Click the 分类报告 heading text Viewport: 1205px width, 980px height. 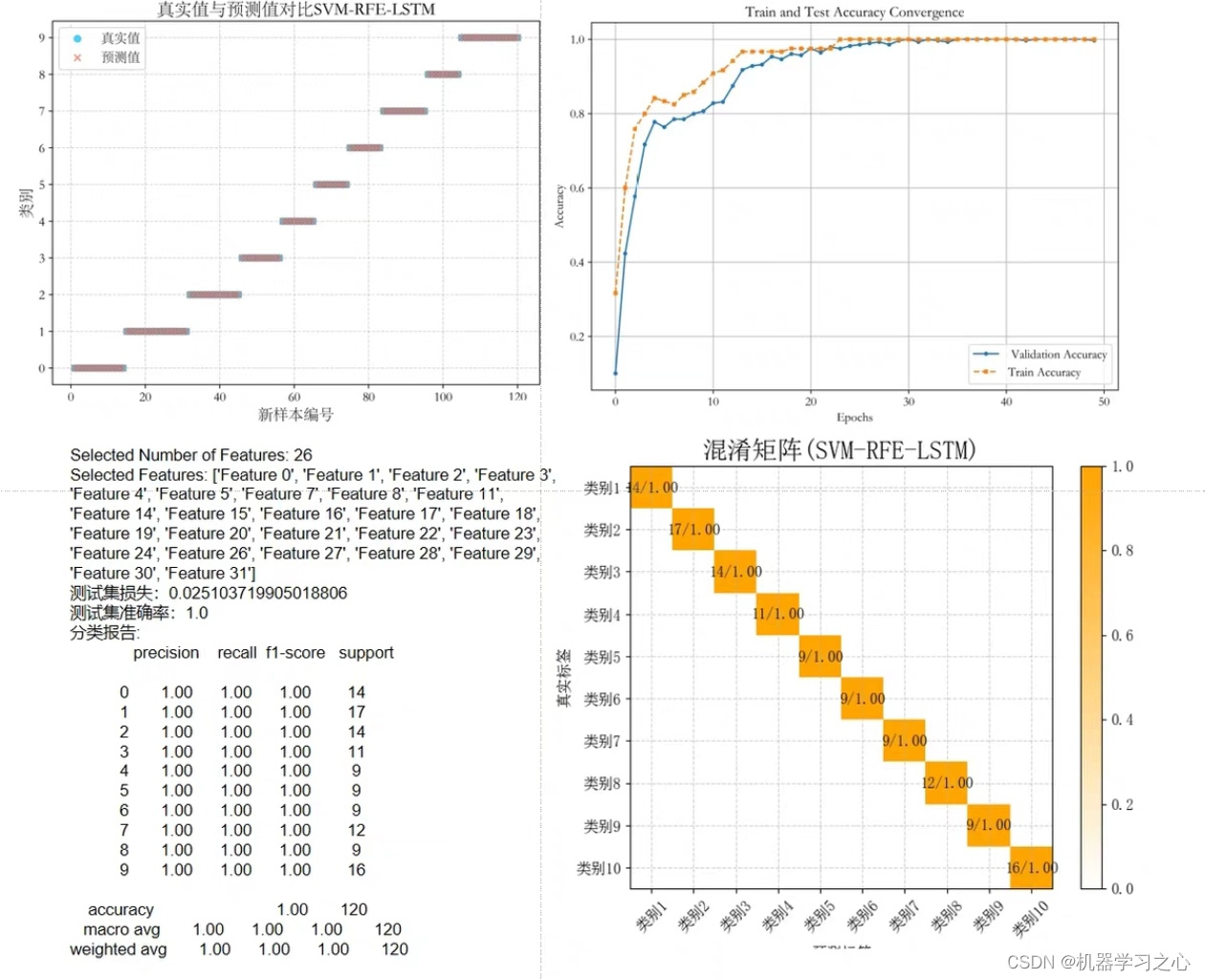[104, 633]
